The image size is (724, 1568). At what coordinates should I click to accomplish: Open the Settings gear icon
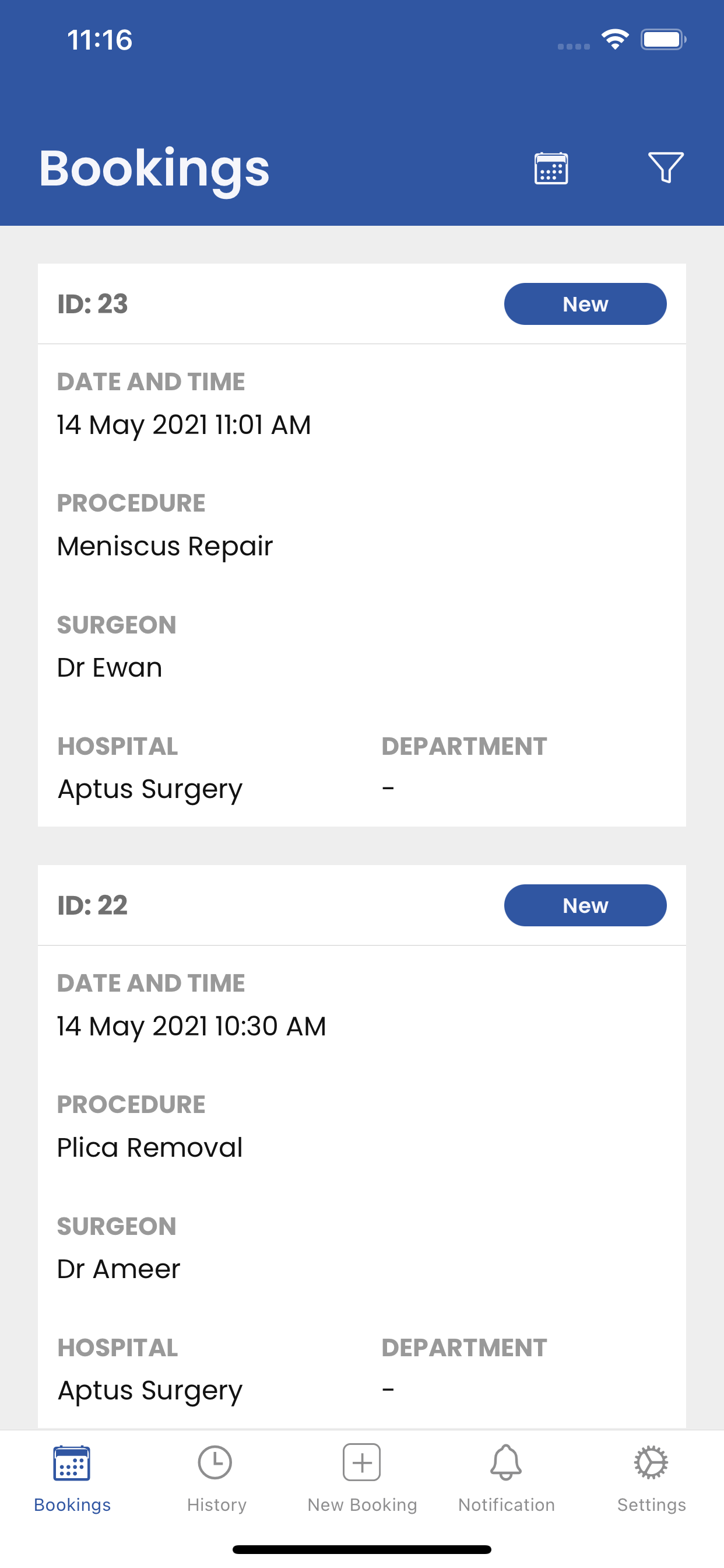click(x=651, y=1462)
